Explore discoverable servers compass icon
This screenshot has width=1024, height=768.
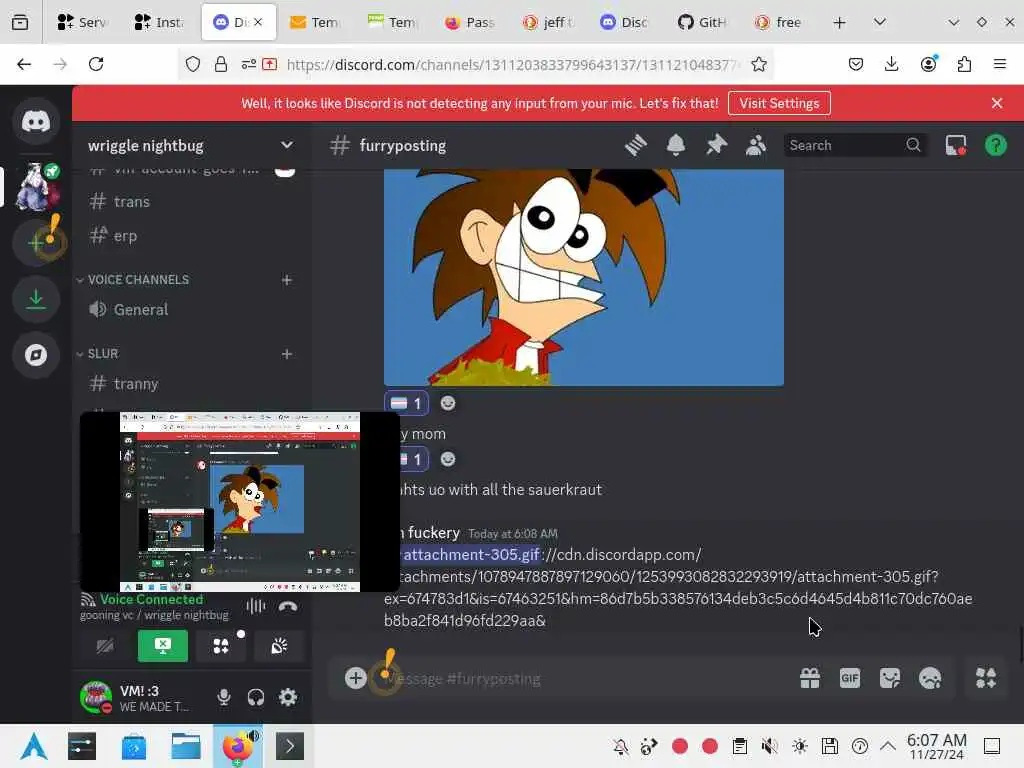pos(36,355)
